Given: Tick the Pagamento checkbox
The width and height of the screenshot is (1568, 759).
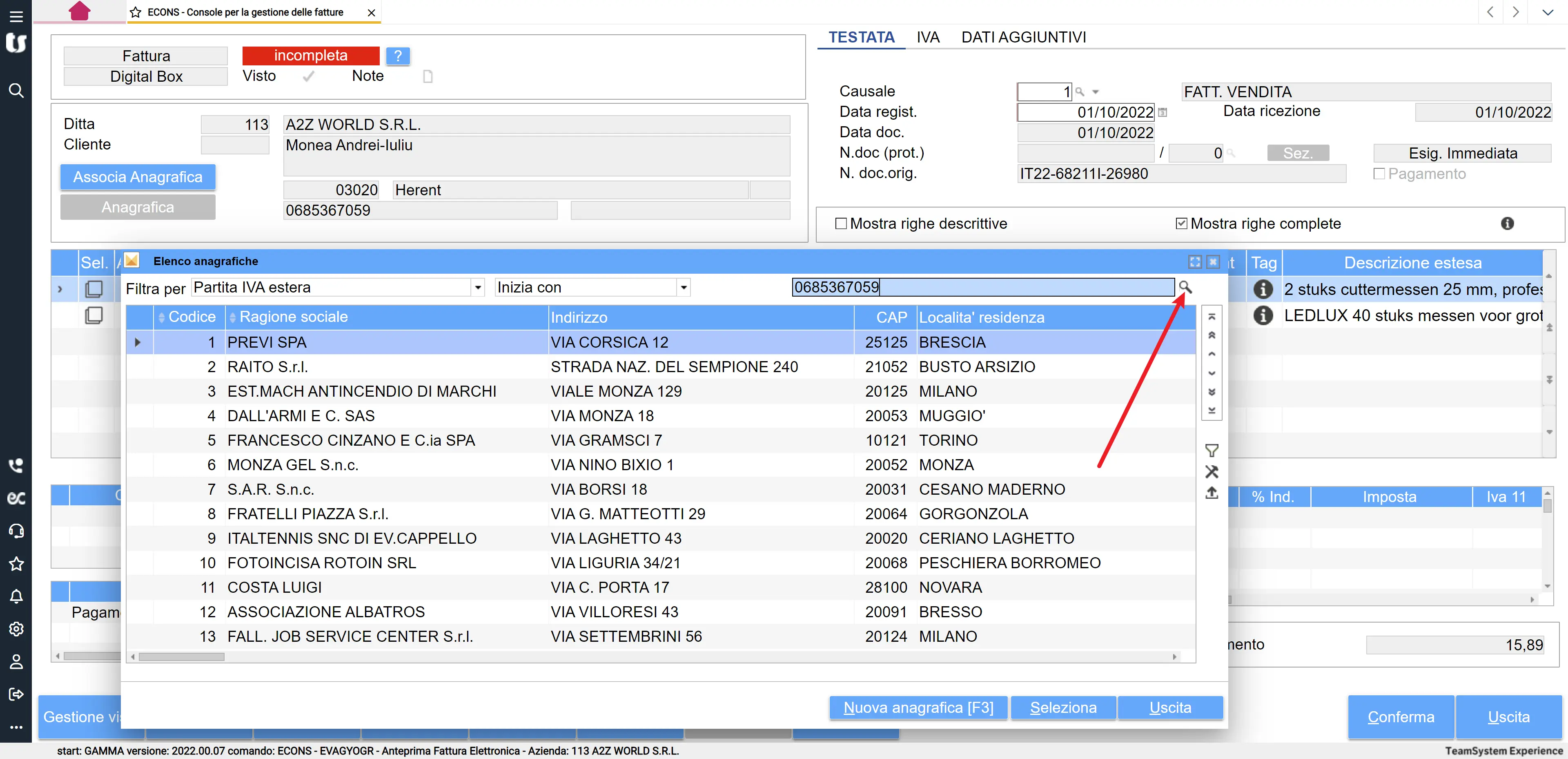Looking at the screenshot, I should tap(1379, 174).
